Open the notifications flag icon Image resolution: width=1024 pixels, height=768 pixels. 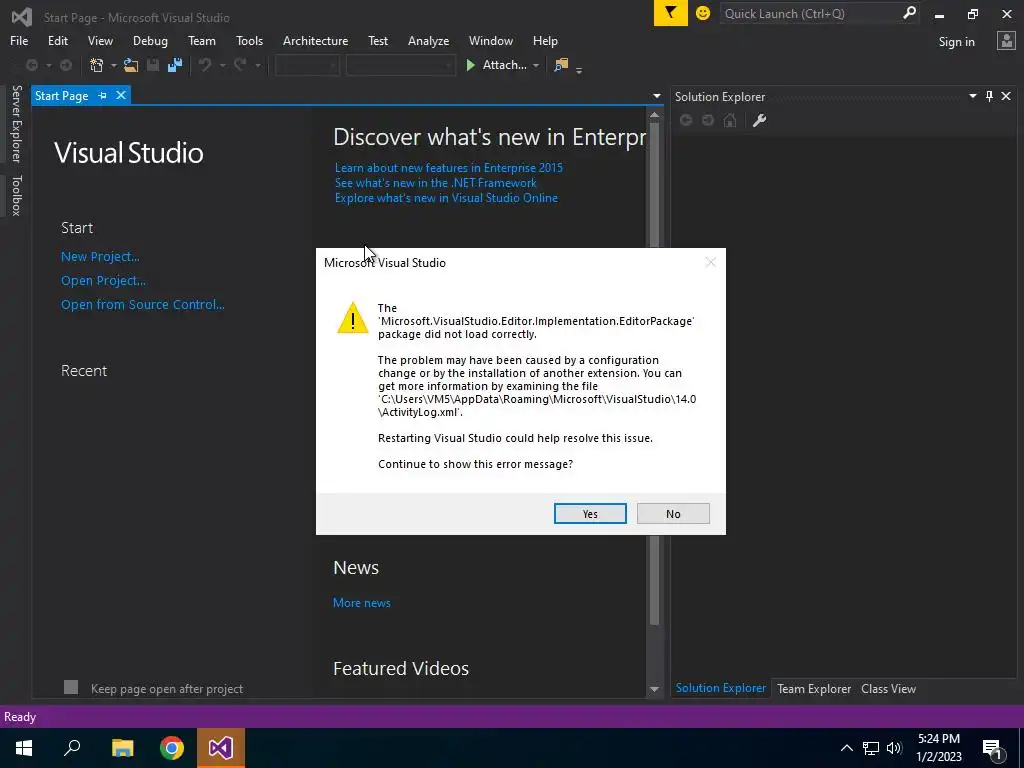(671, 13)
